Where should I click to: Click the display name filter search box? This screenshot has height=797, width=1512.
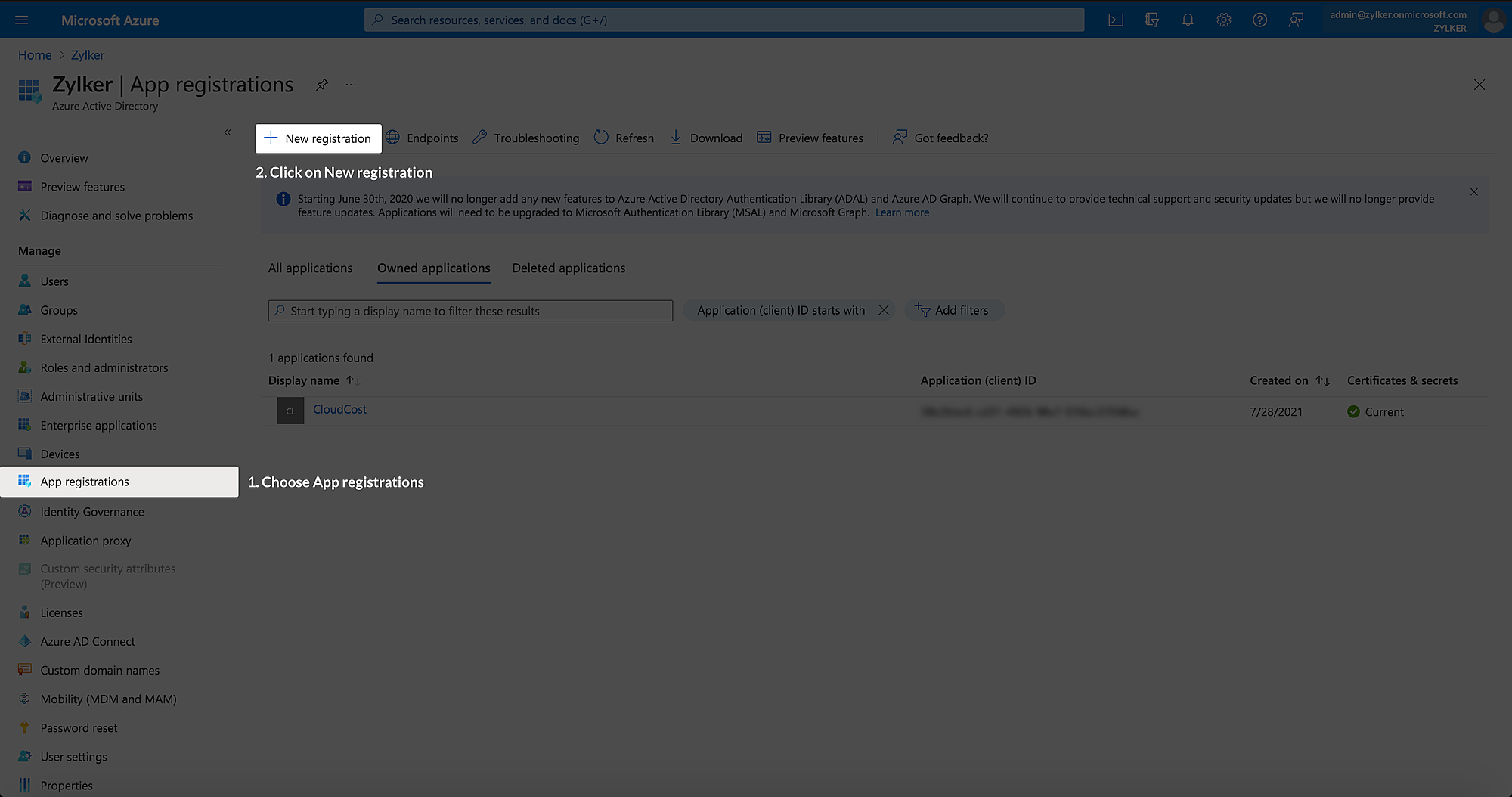469,310
